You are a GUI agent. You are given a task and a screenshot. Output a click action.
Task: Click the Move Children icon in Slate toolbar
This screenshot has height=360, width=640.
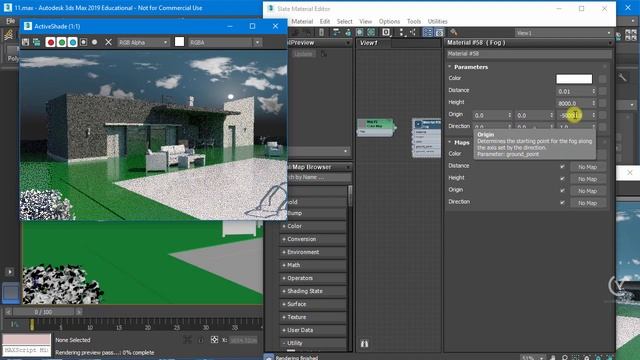pos(336,32)
